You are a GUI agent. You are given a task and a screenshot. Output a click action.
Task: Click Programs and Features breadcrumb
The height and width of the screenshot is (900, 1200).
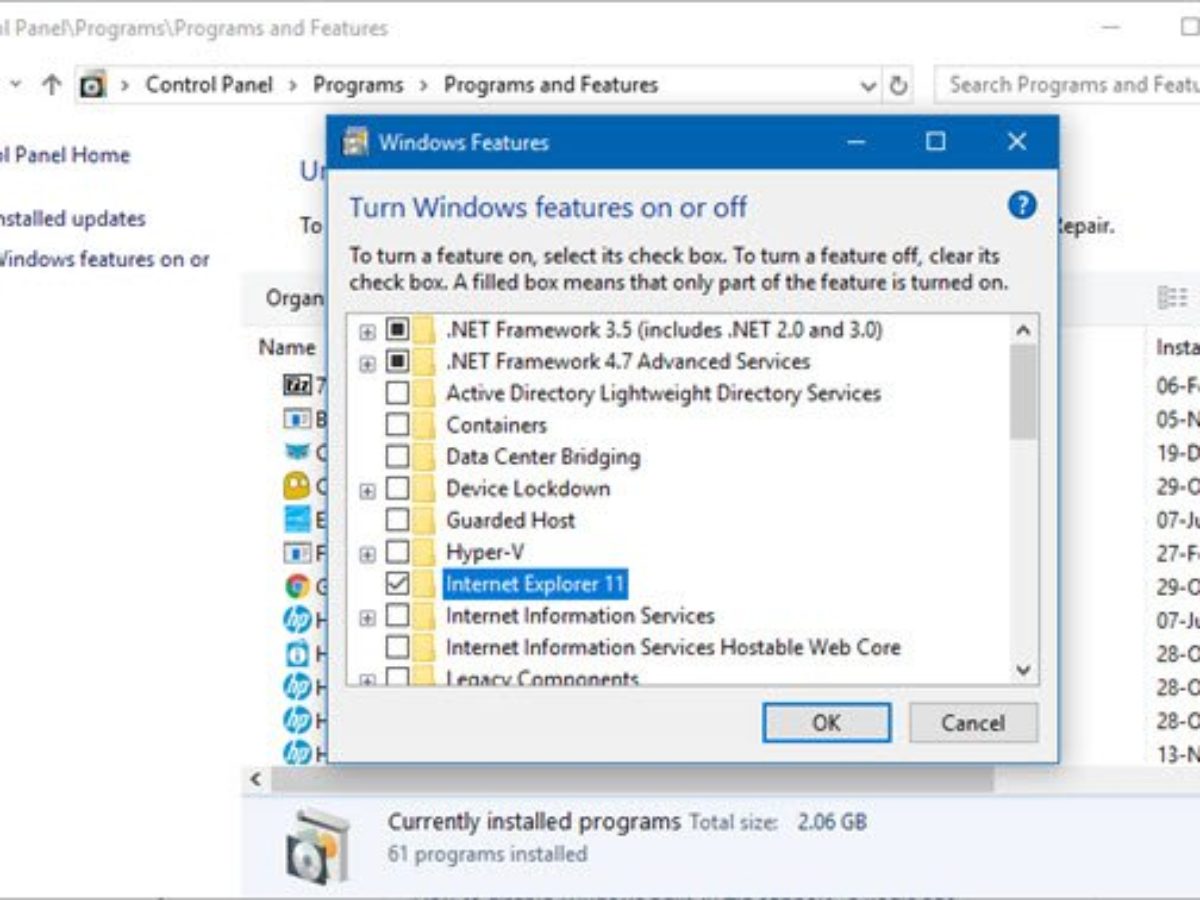(x=551, y=85)
